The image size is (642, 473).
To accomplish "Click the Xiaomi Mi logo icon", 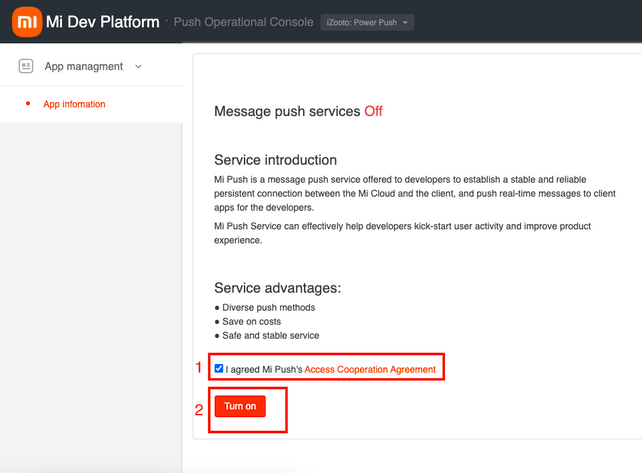I will tap(27, 22).
